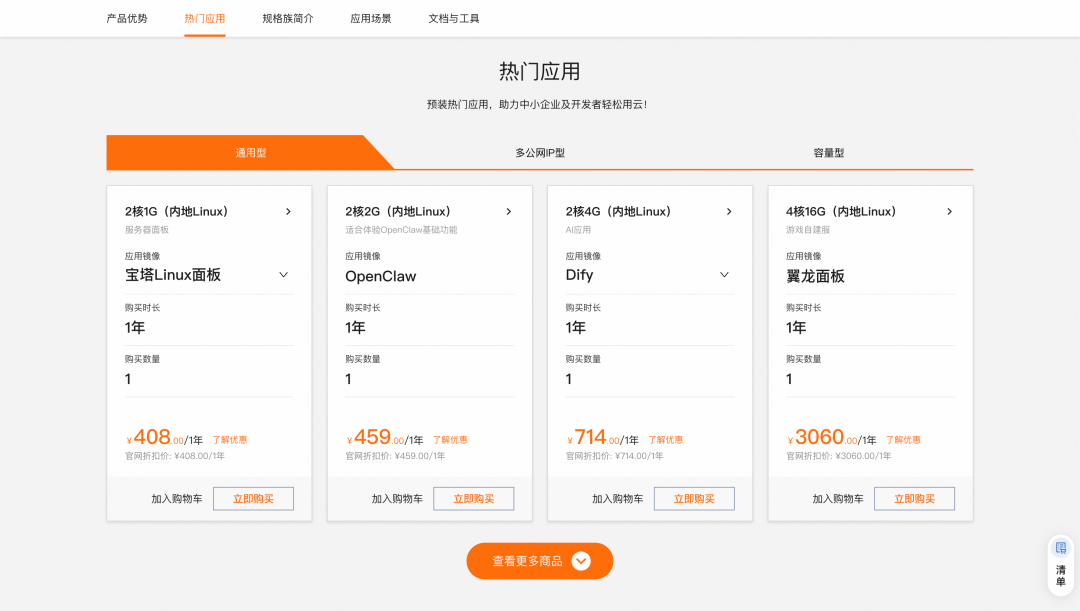This screenshot has width=1080, height=611.
Task: Add the 2核2G plan to cart (加入购物车)
Action: (x=397, y=499)
